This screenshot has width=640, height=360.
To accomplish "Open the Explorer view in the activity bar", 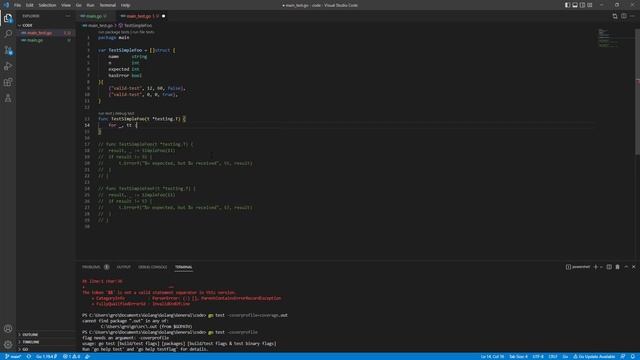I will (x=8, y=18).
